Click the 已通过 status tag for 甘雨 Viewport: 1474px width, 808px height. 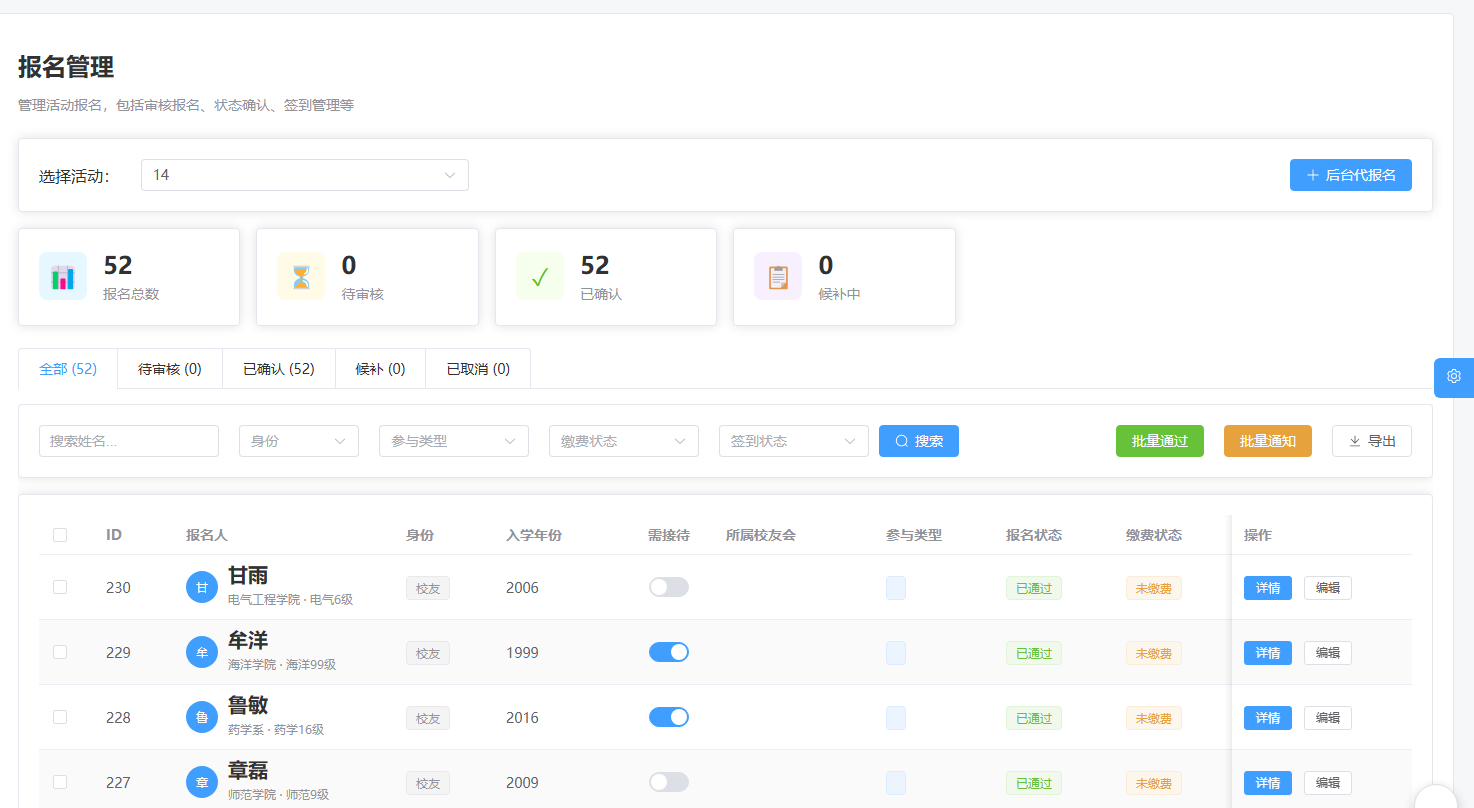point(1034,588)
